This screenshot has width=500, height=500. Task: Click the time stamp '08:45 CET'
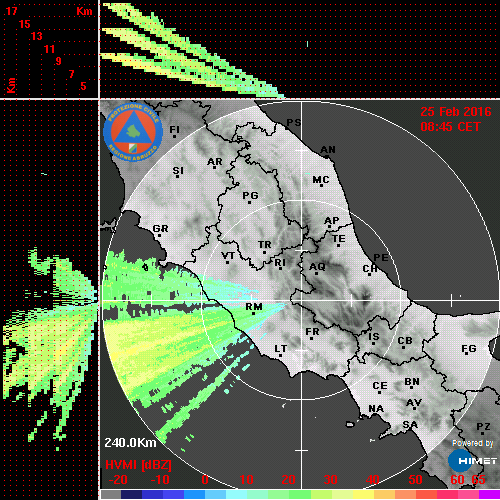[450, 127]
